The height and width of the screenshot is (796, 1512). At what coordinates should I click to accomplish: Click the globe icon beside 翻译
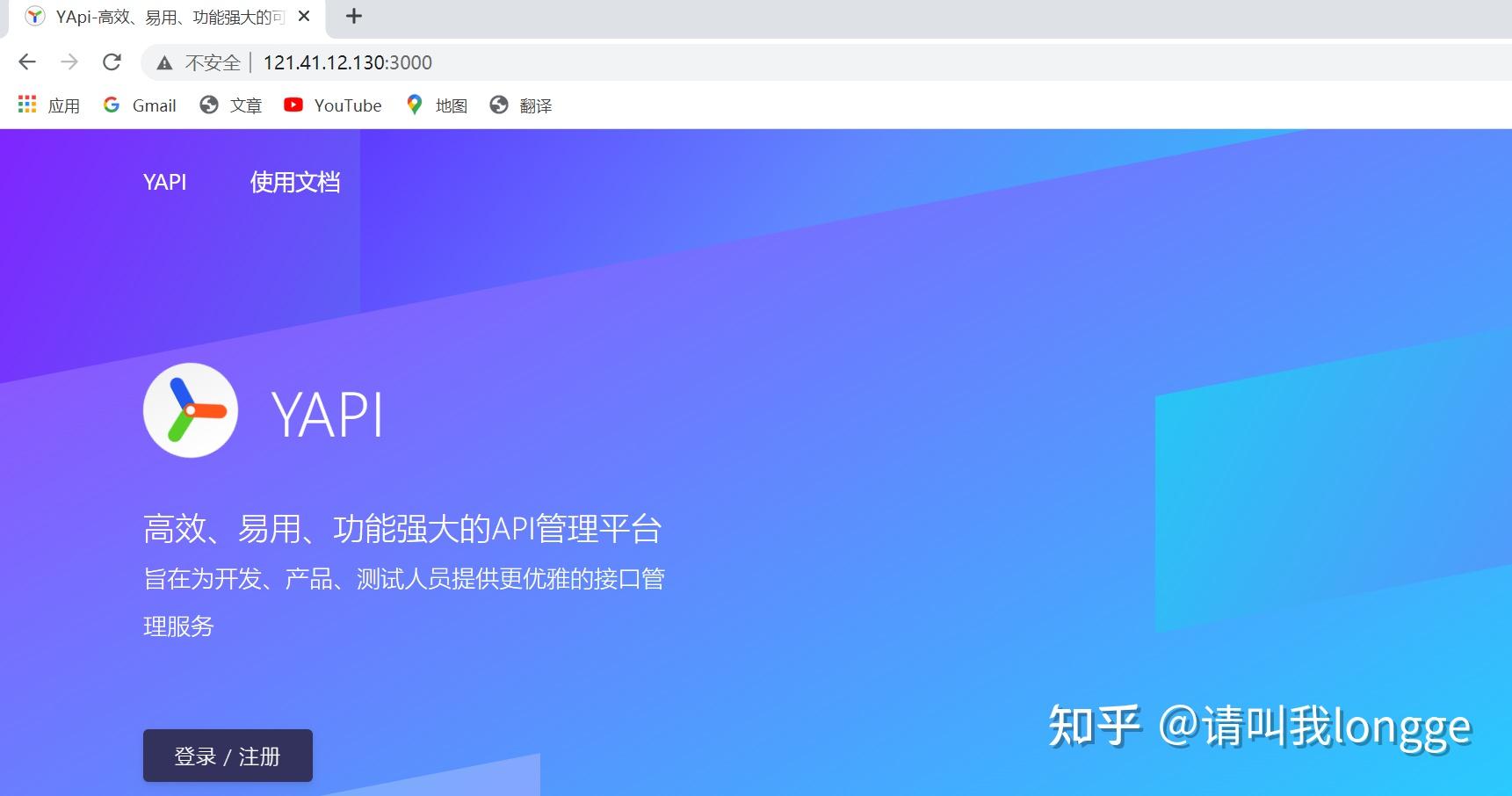click(499, 105)
